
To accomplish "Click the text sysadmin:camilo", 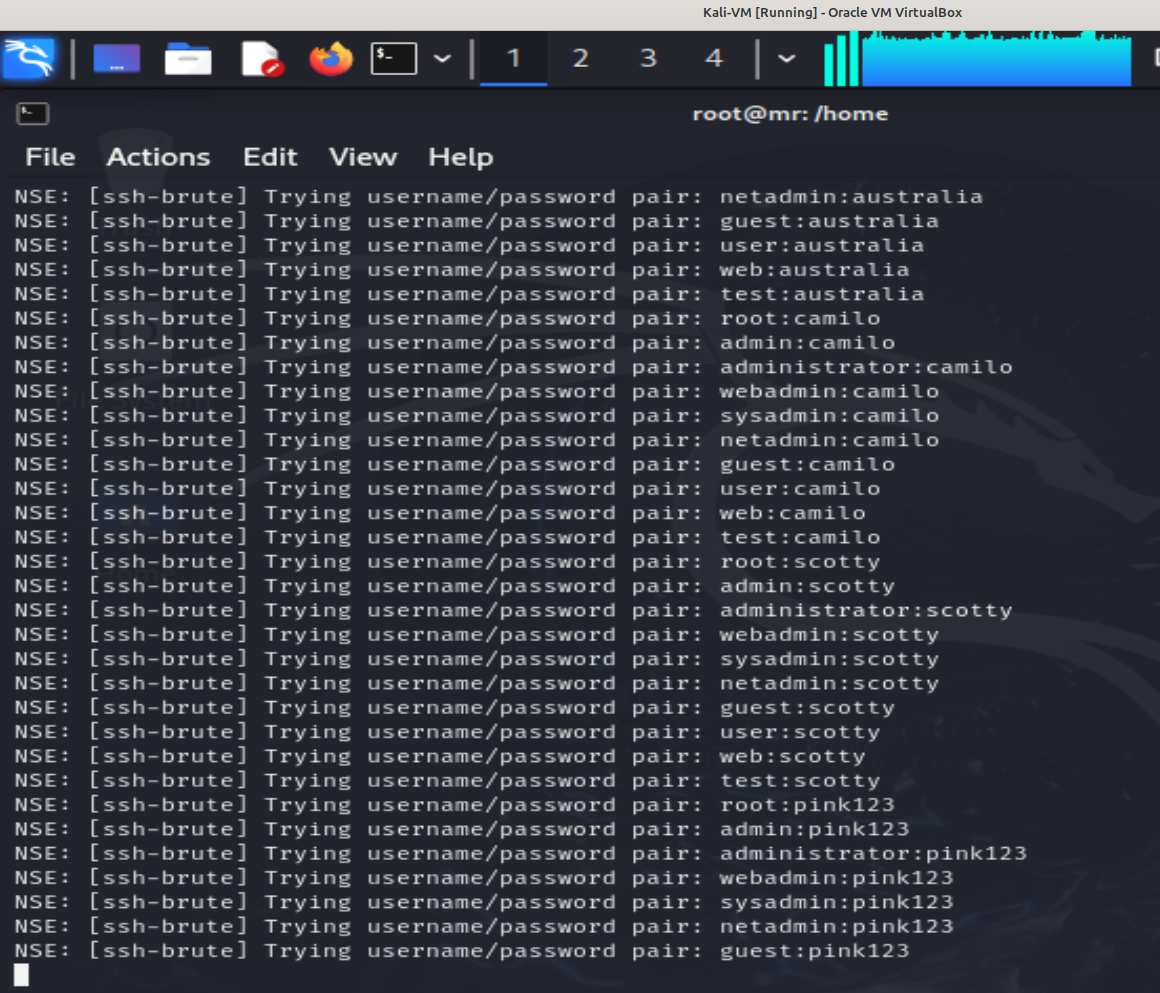I will [x=829, y=416].
